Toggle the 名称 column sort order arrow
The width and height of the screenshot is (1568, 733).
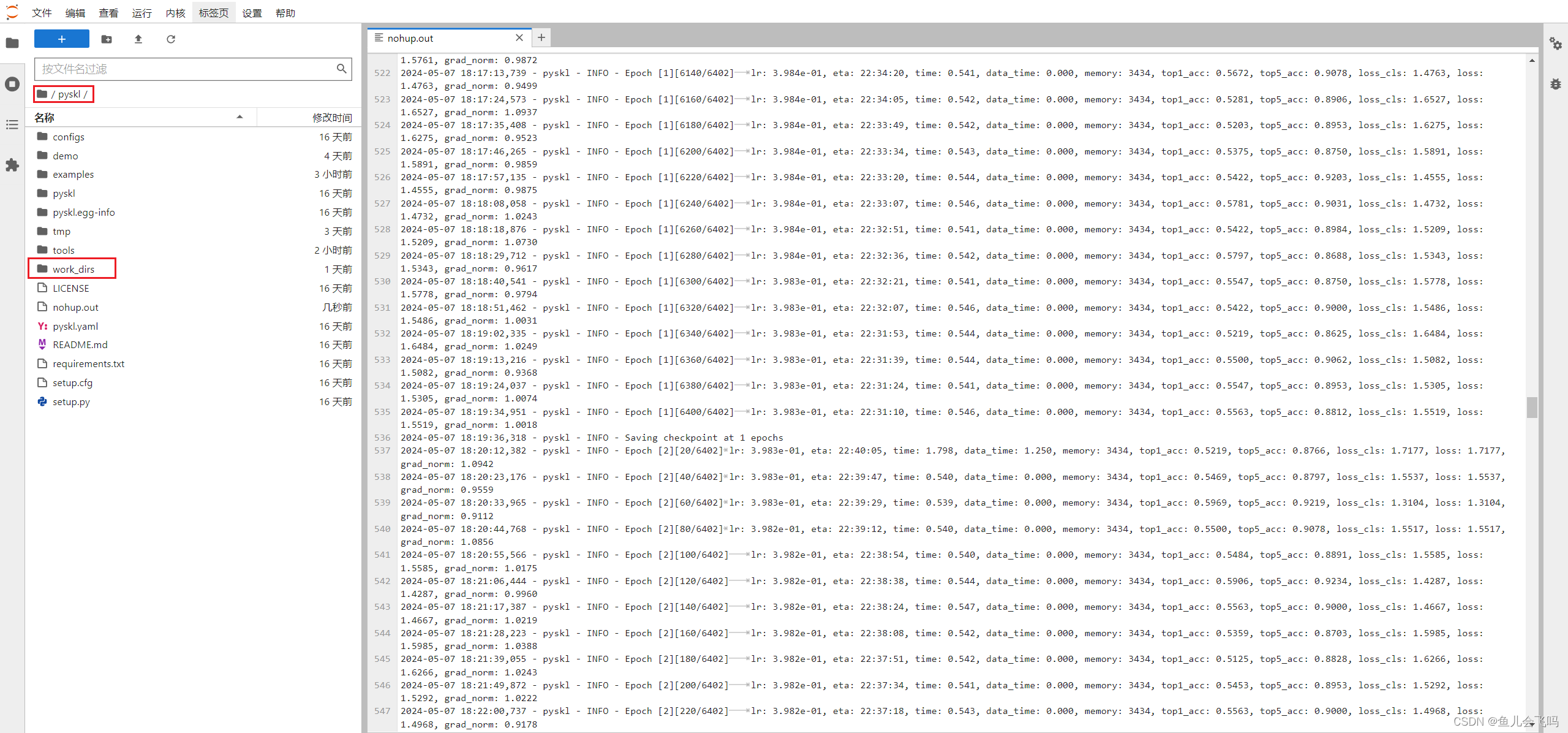pos(239,116)
